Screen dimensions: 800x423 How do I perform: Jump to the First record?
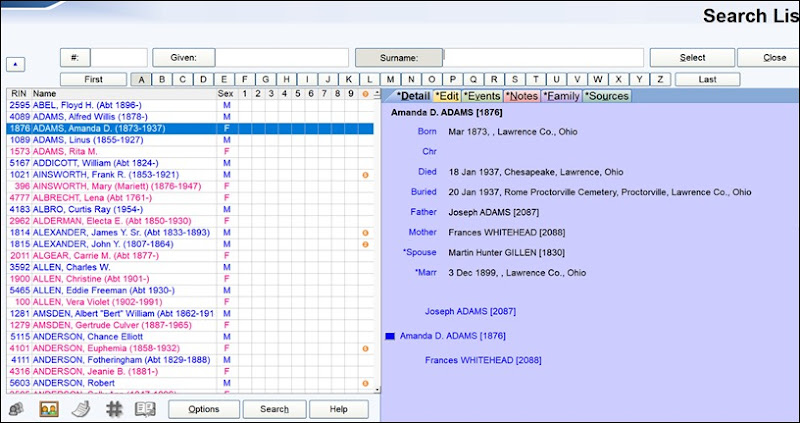pos(93,80)
